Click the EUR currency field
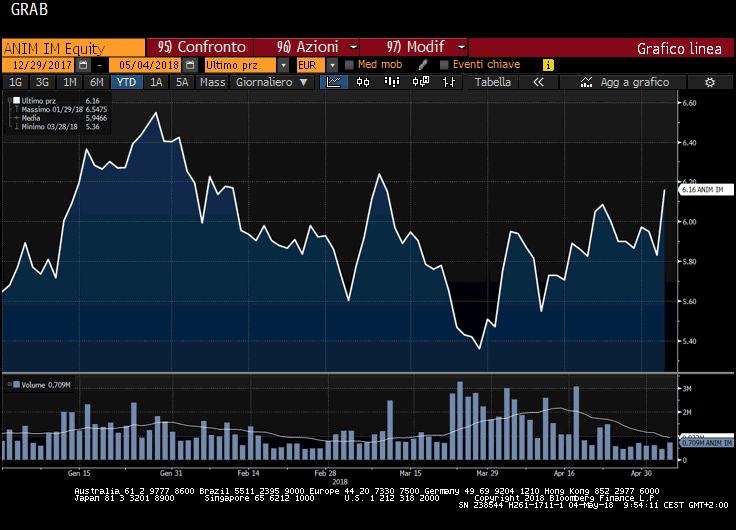The height and width of the screenshot is (530, 736). click(311, 65)
